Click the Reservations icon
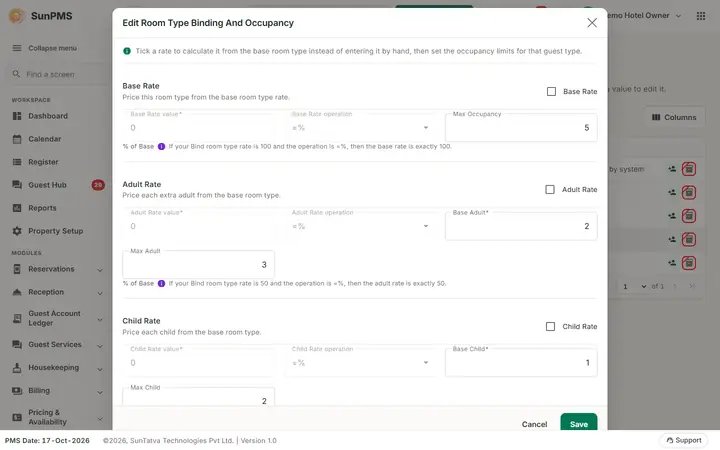 [17, 269]
